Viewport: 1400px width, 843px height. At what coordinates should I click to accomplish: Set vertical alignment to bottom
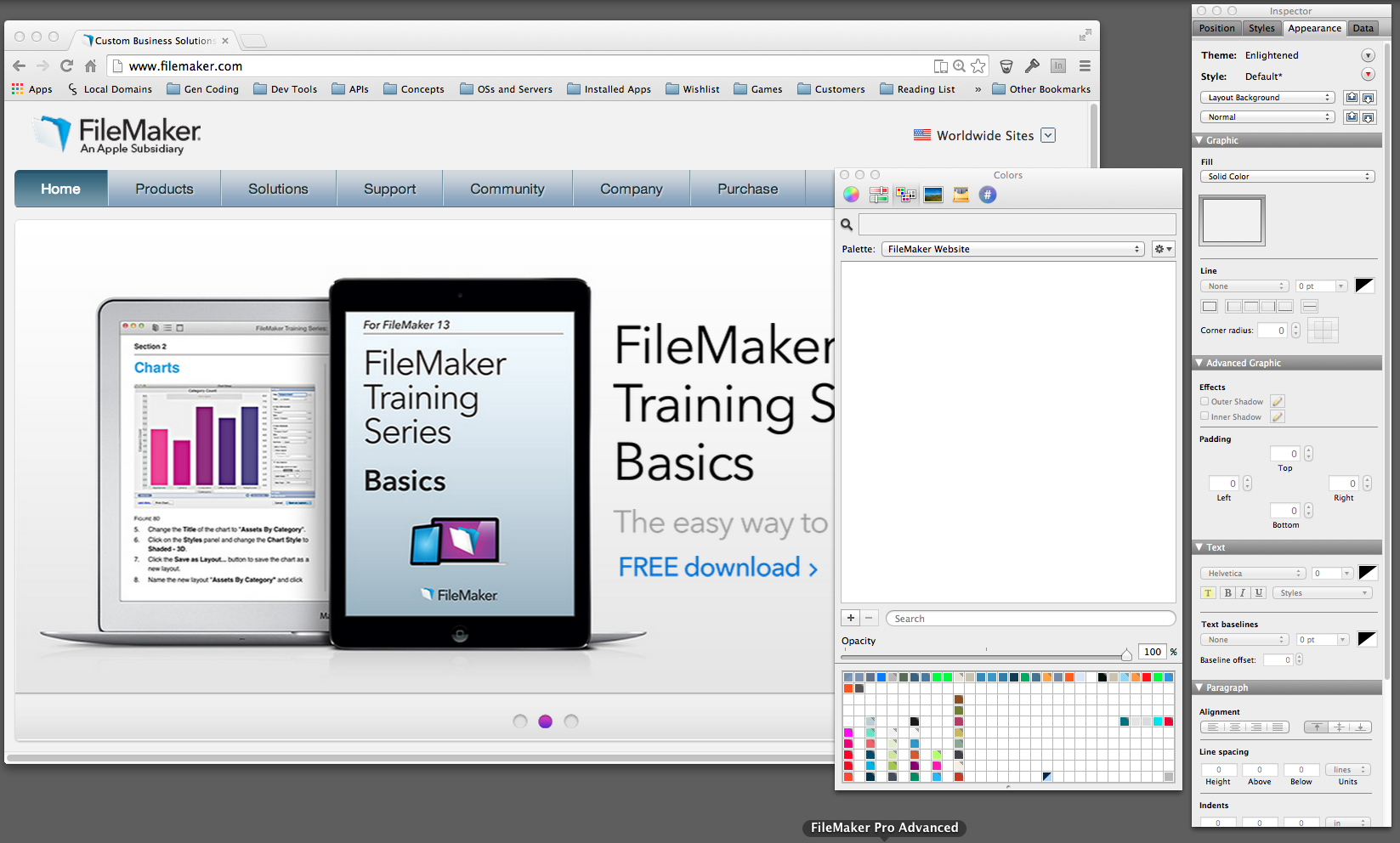(x=1361, y=727)
